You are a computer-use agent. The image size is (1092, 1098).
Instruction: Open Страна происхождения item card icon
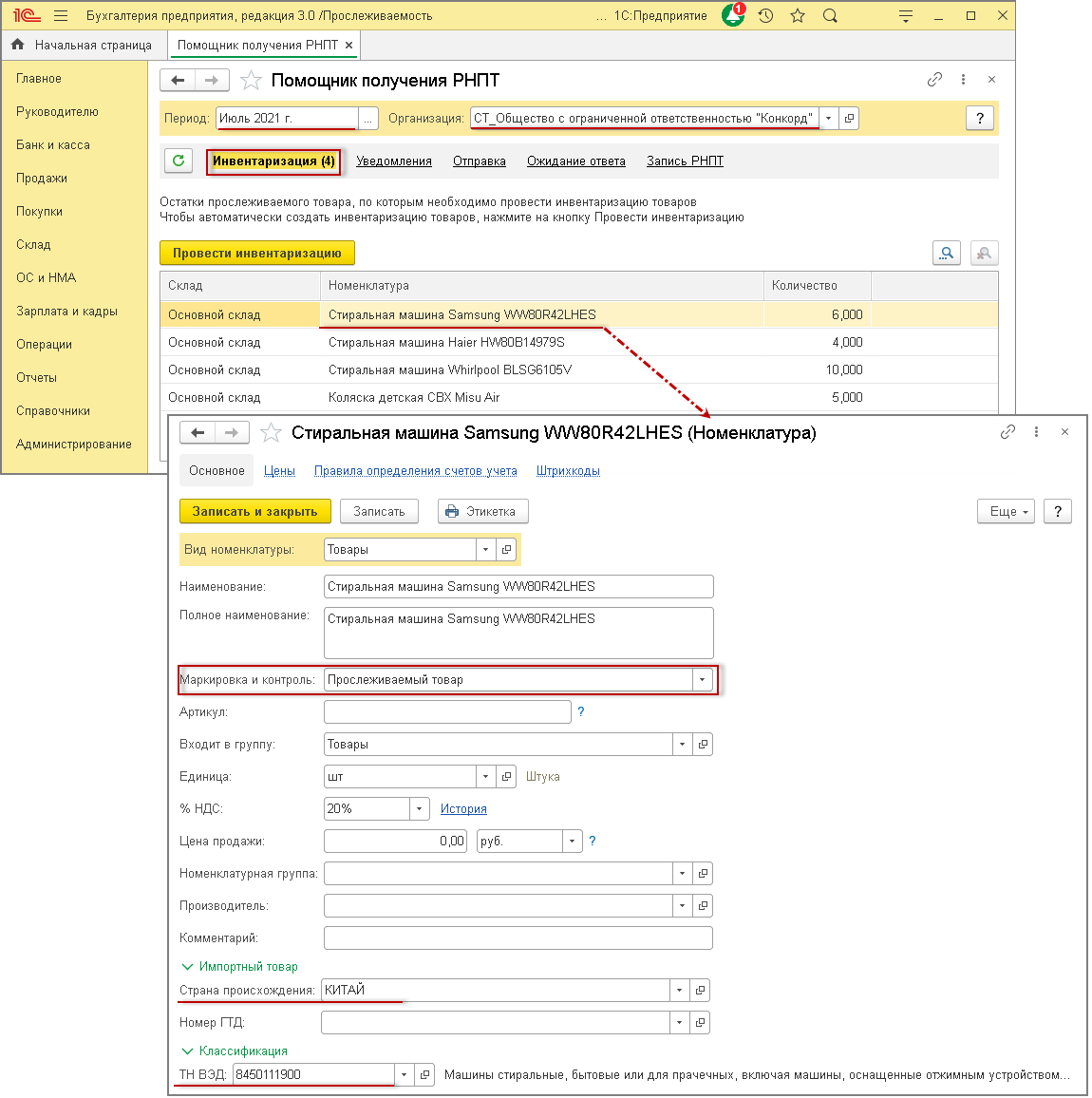coord(700,990)
